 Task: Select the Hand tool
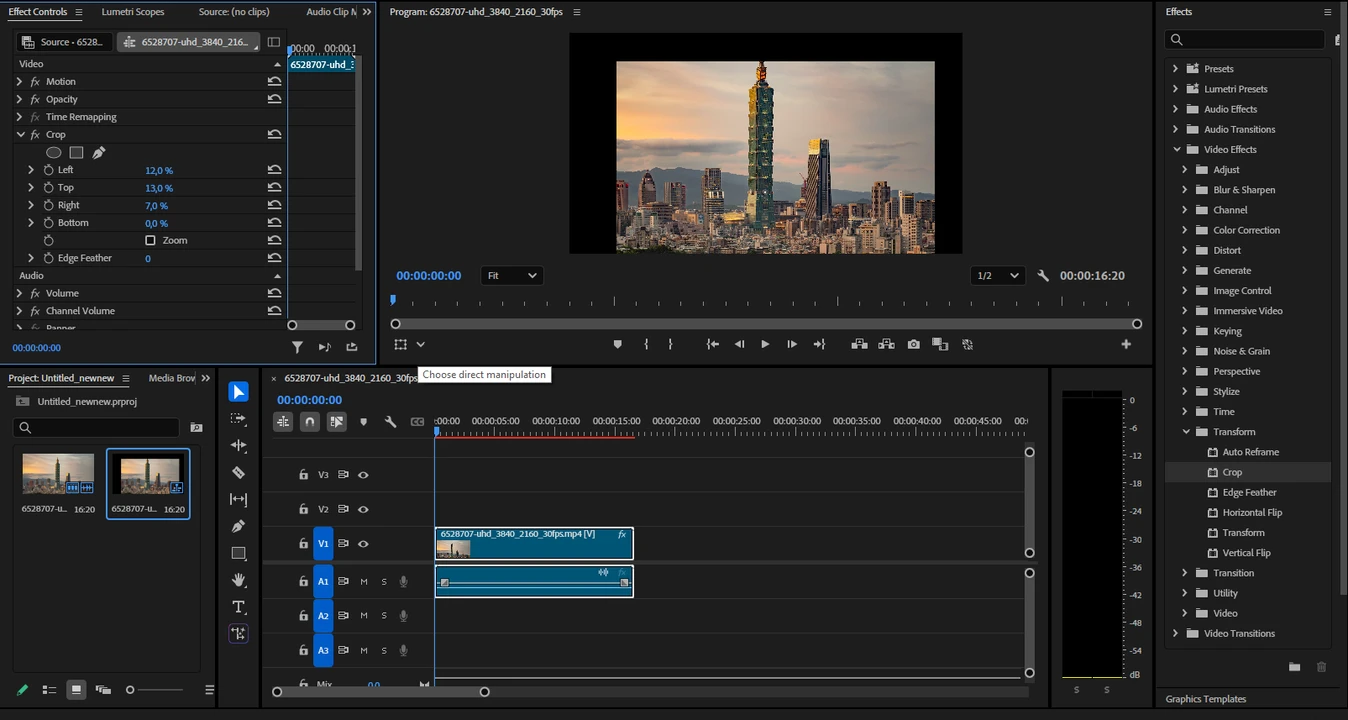[x=238, y=580]
